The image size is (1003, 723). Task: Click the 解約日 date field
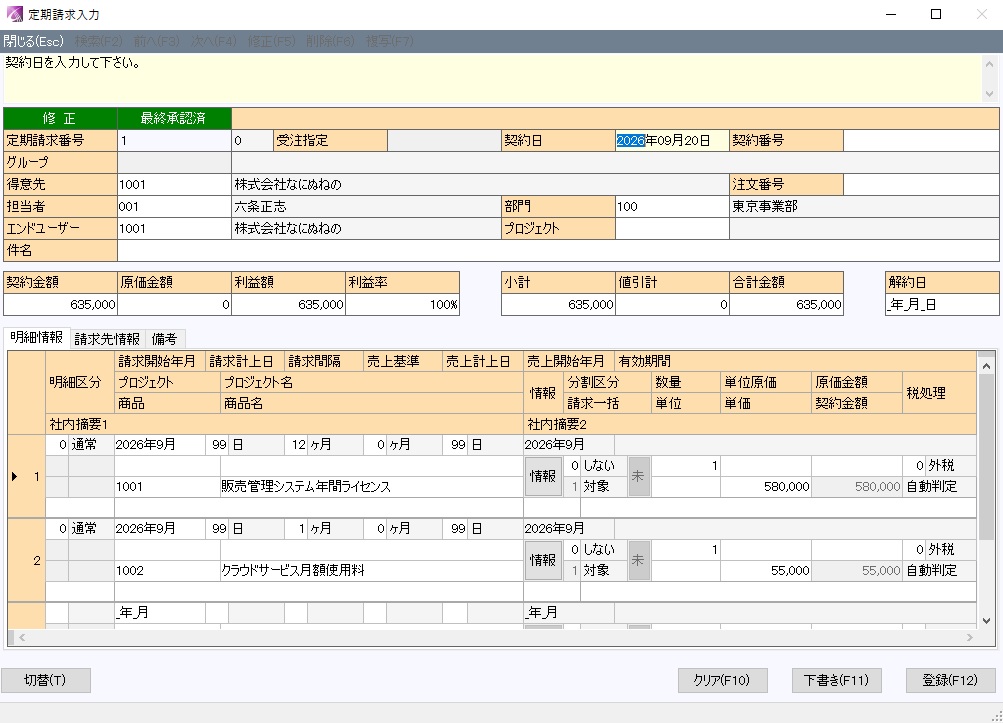click(x=942, y=305)
